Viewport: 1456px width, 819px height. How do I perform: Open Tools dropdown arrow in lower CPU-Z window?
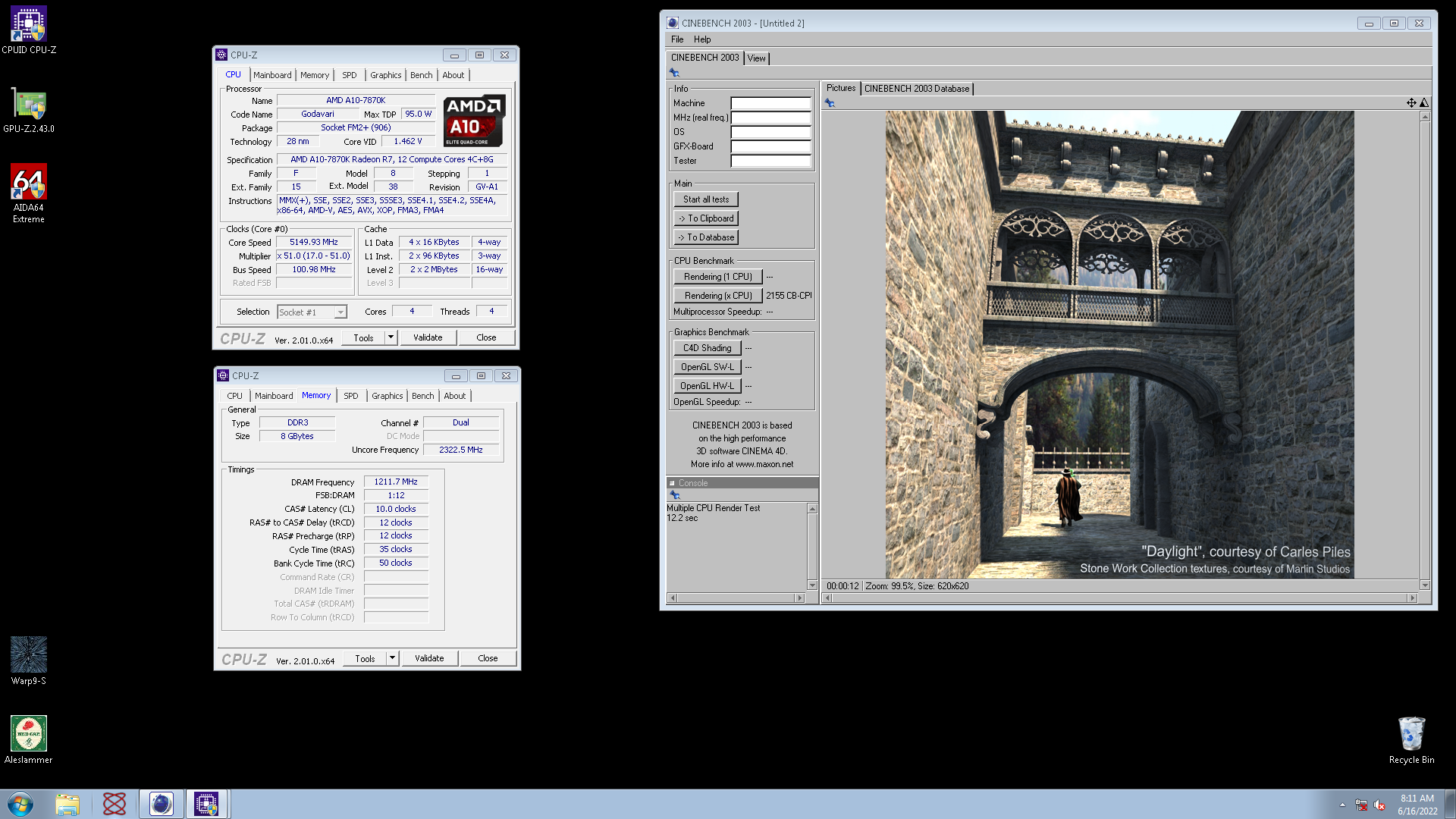tap(393, 658)
